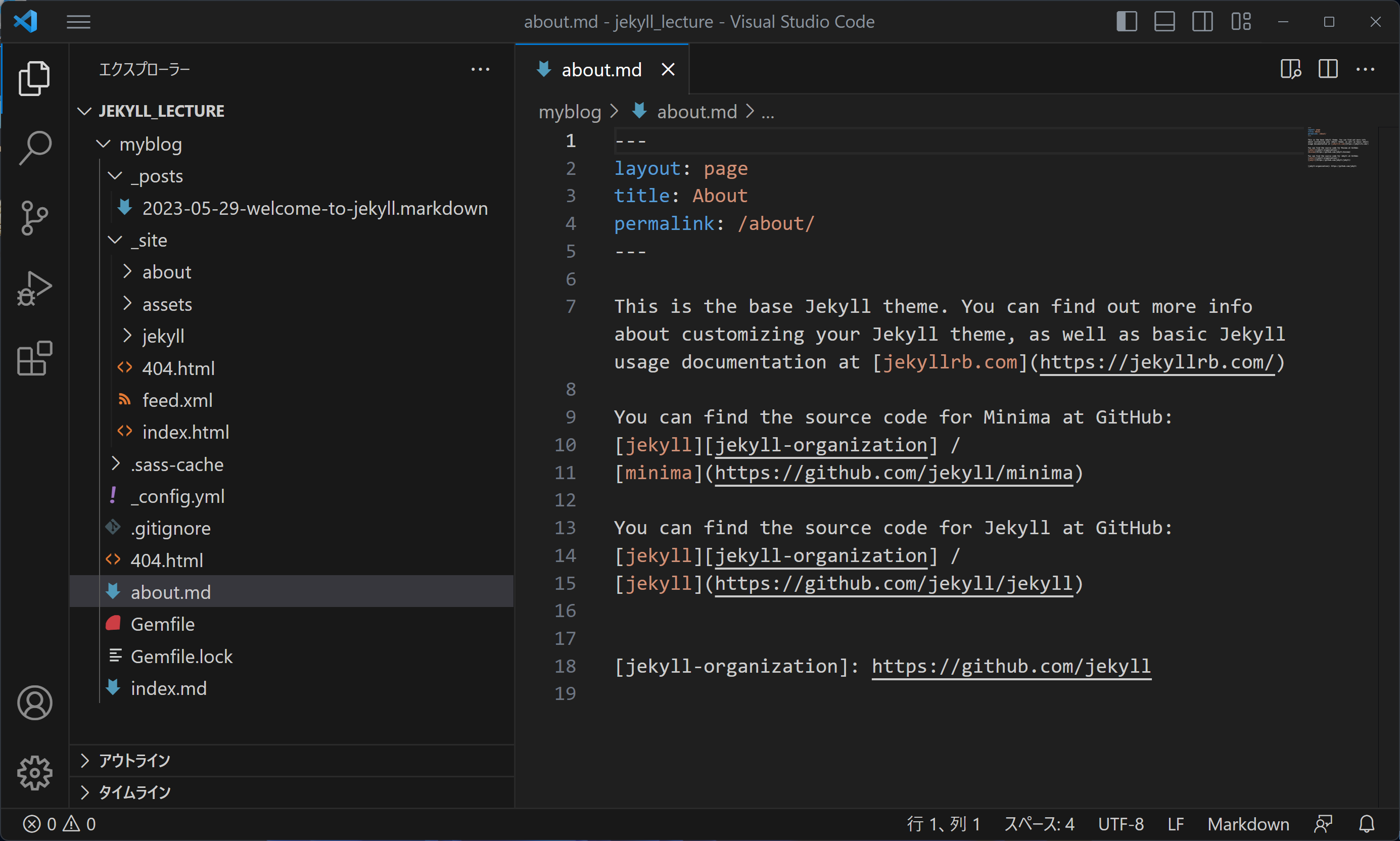Open the Manage gear settings icon
Image resolution: width=1400 pixels, height=841 pixels.
pyautogui.click(x=34, y=773)
